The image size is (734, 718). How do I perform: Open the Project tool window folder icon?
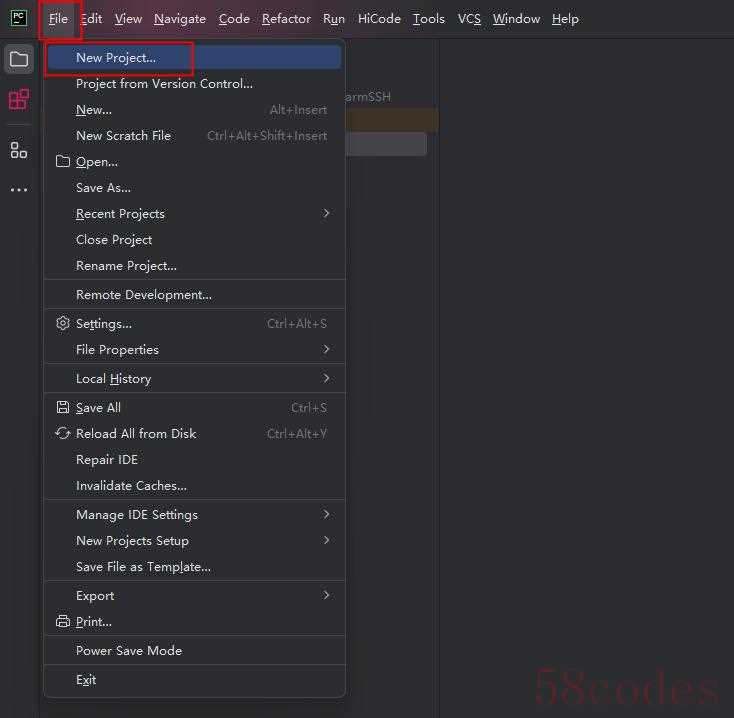pos(19,59)
